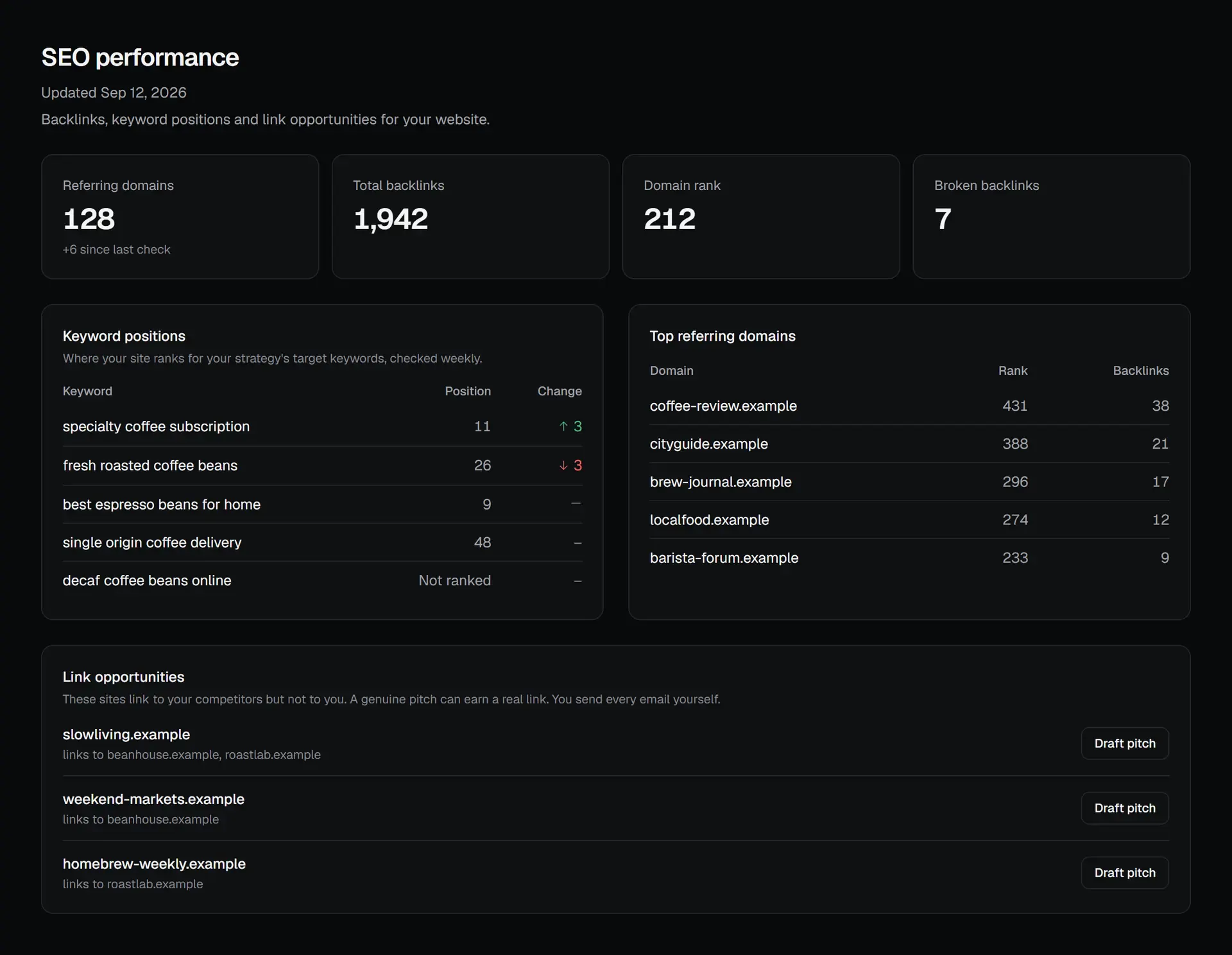This screenshot has width=1232, height=955.
Task: Click the localfood.example domain
Action: [x=709, y=520]
